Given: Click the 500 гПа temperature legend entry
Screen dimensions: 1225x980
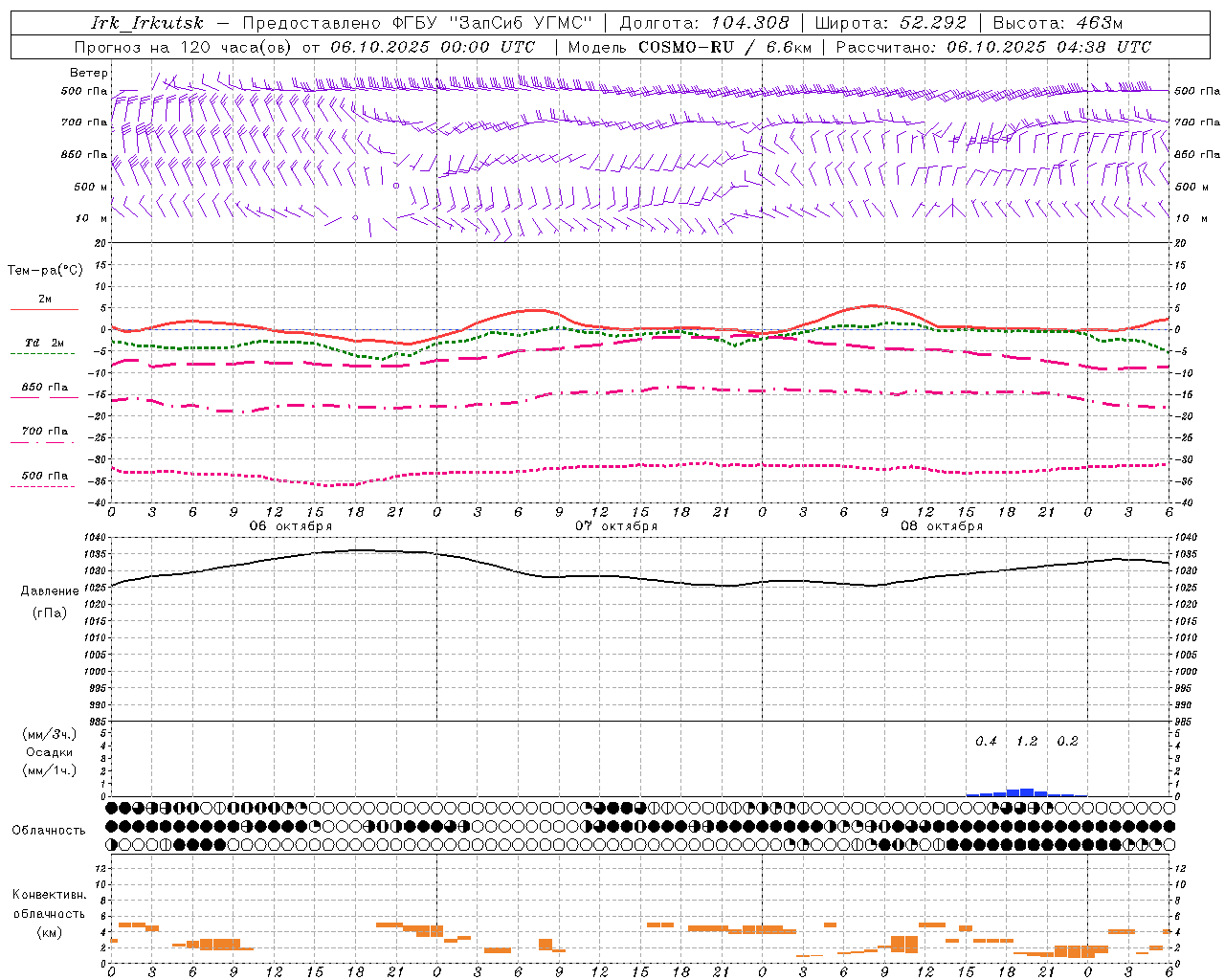Looking at the screenshot, I should (x=45, y=476).
